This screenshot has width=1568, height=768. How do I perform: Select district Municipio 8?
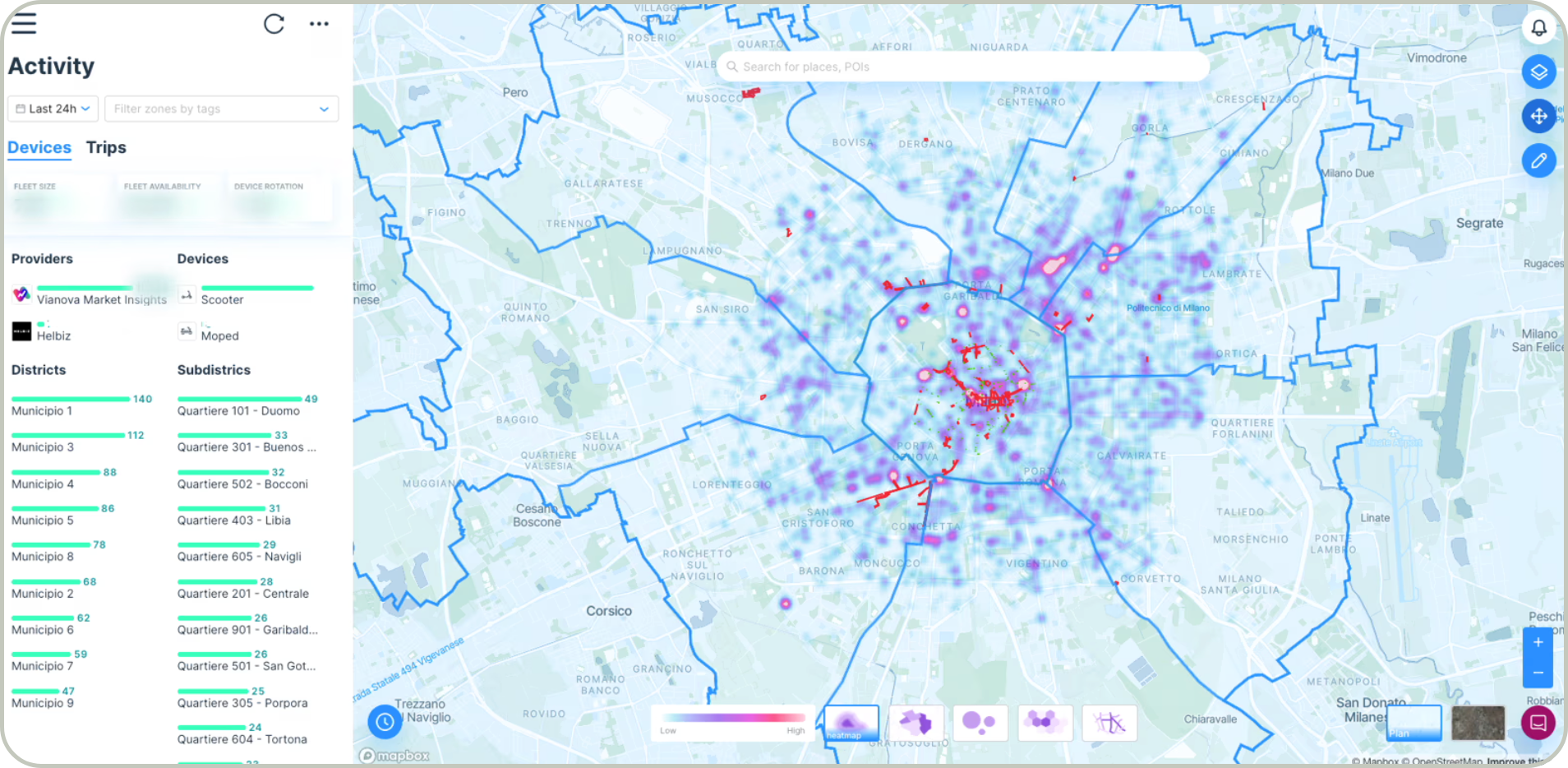tap(59, 551)
